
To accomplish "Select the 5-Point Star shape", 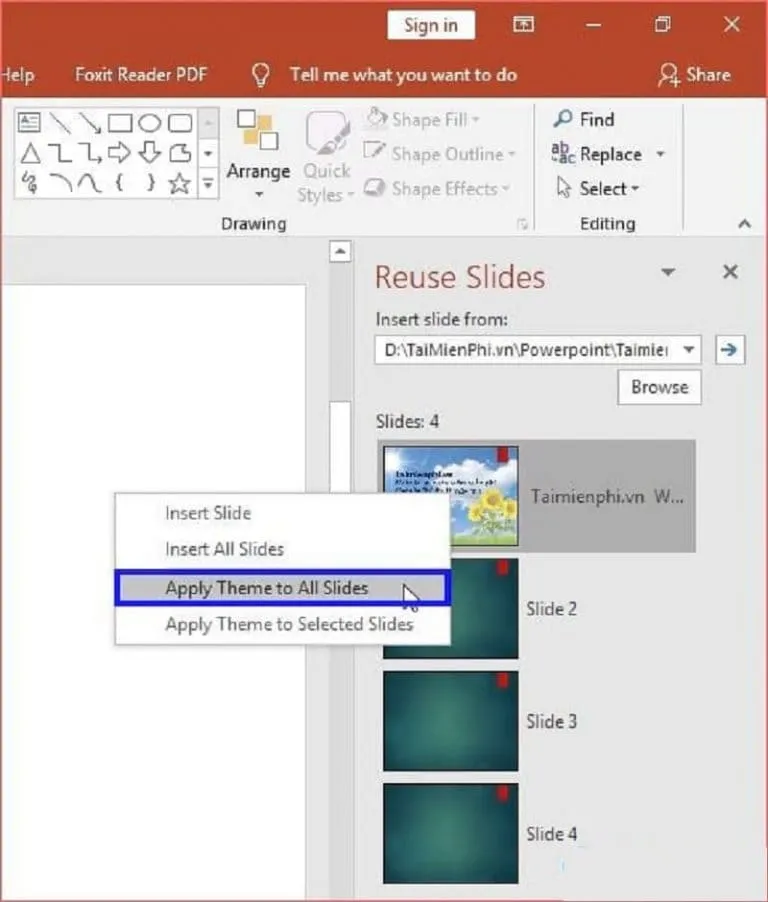I will pyautogui.click(x=179, y=184).
